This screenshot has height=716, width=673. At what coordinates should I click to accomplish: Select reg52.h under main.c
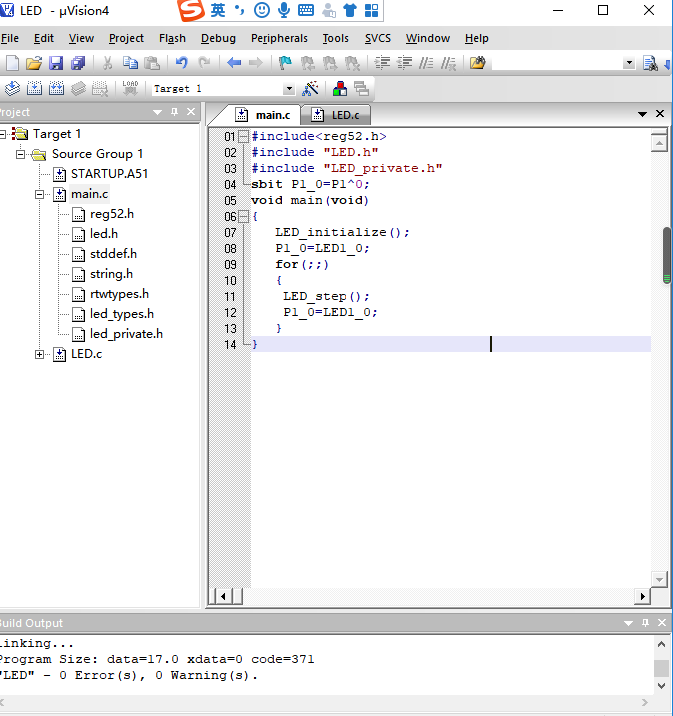pyautogui.click(x=112, y=214)
